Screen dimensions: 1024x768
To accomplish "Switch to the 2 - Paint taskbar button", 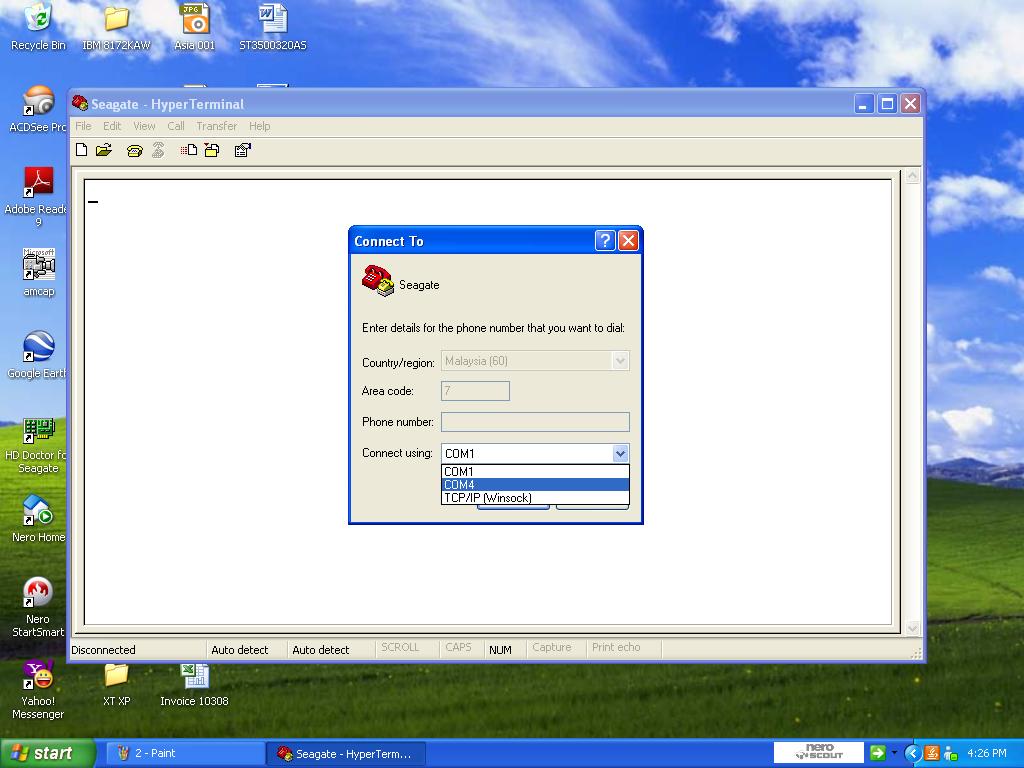I will tap(183, 754).
